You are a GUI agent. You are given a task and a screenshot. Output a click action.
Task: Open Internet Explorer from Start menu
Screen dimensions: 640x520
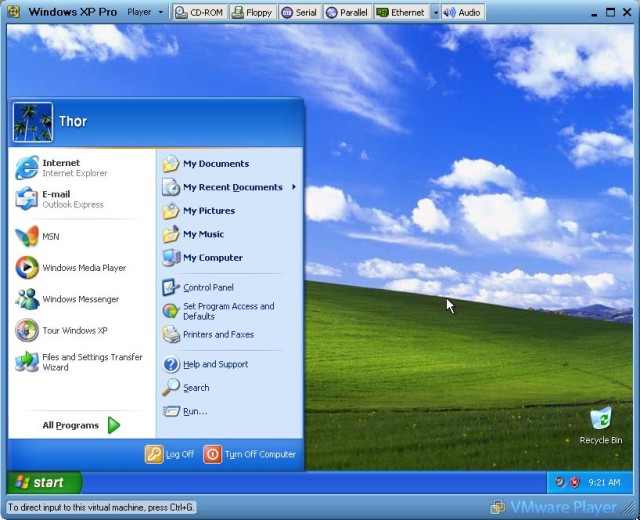(x=62, y=168)
